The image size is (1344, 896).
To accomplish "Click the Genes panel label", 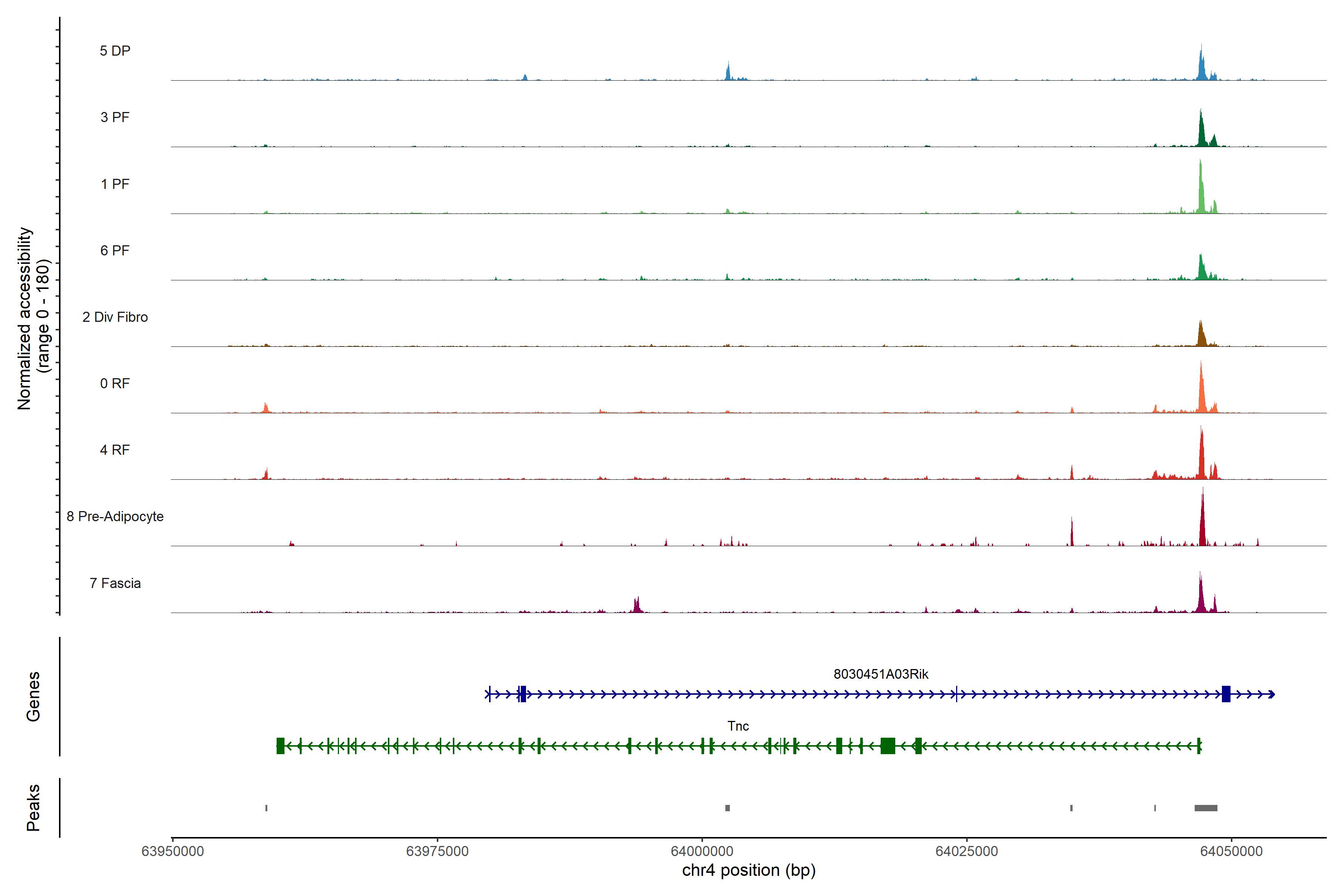I will [x=33, y=696].
